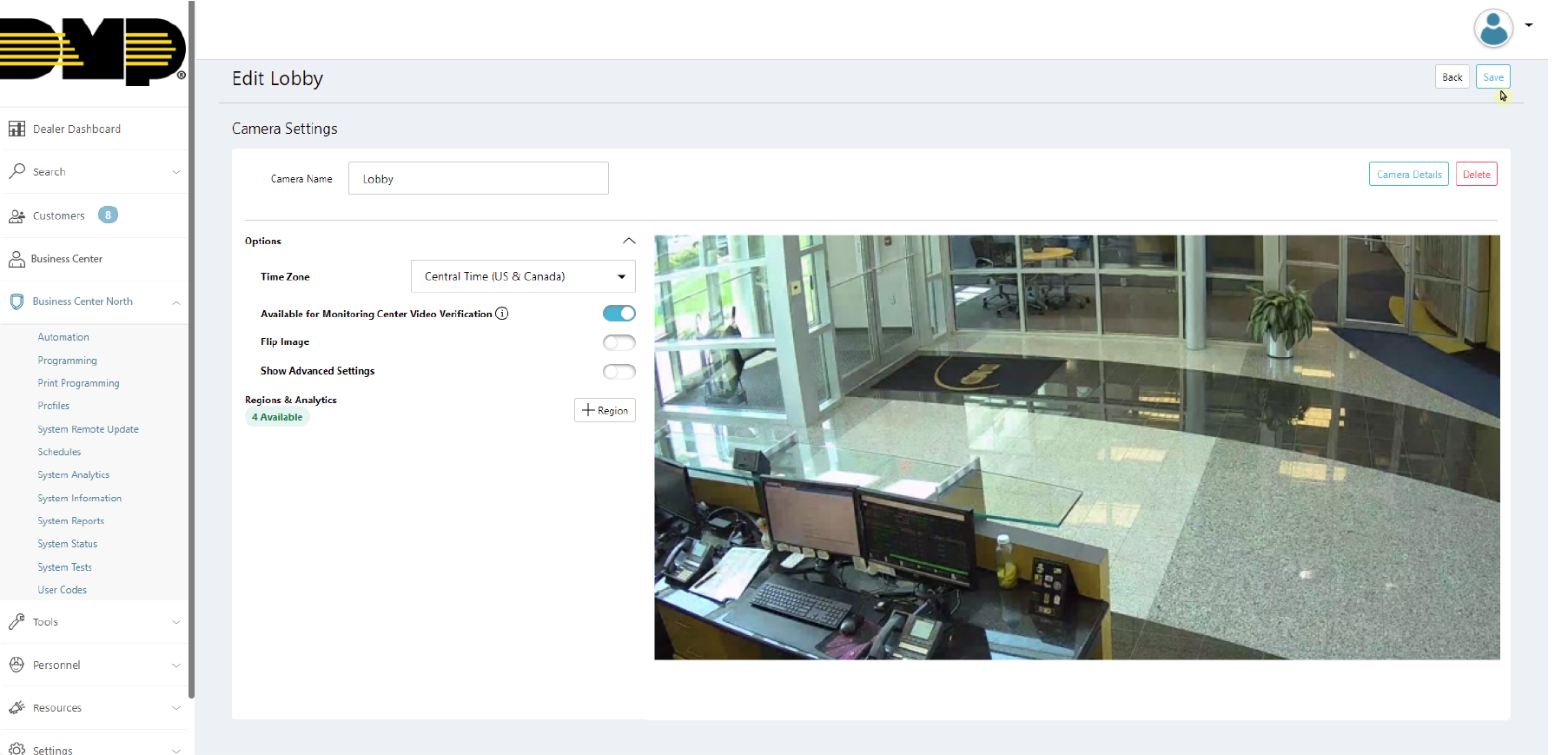The width and height of the screenshot is (1568, 755).
Task: Click the Personnel icon in sidebar
Action: (17, 665)
